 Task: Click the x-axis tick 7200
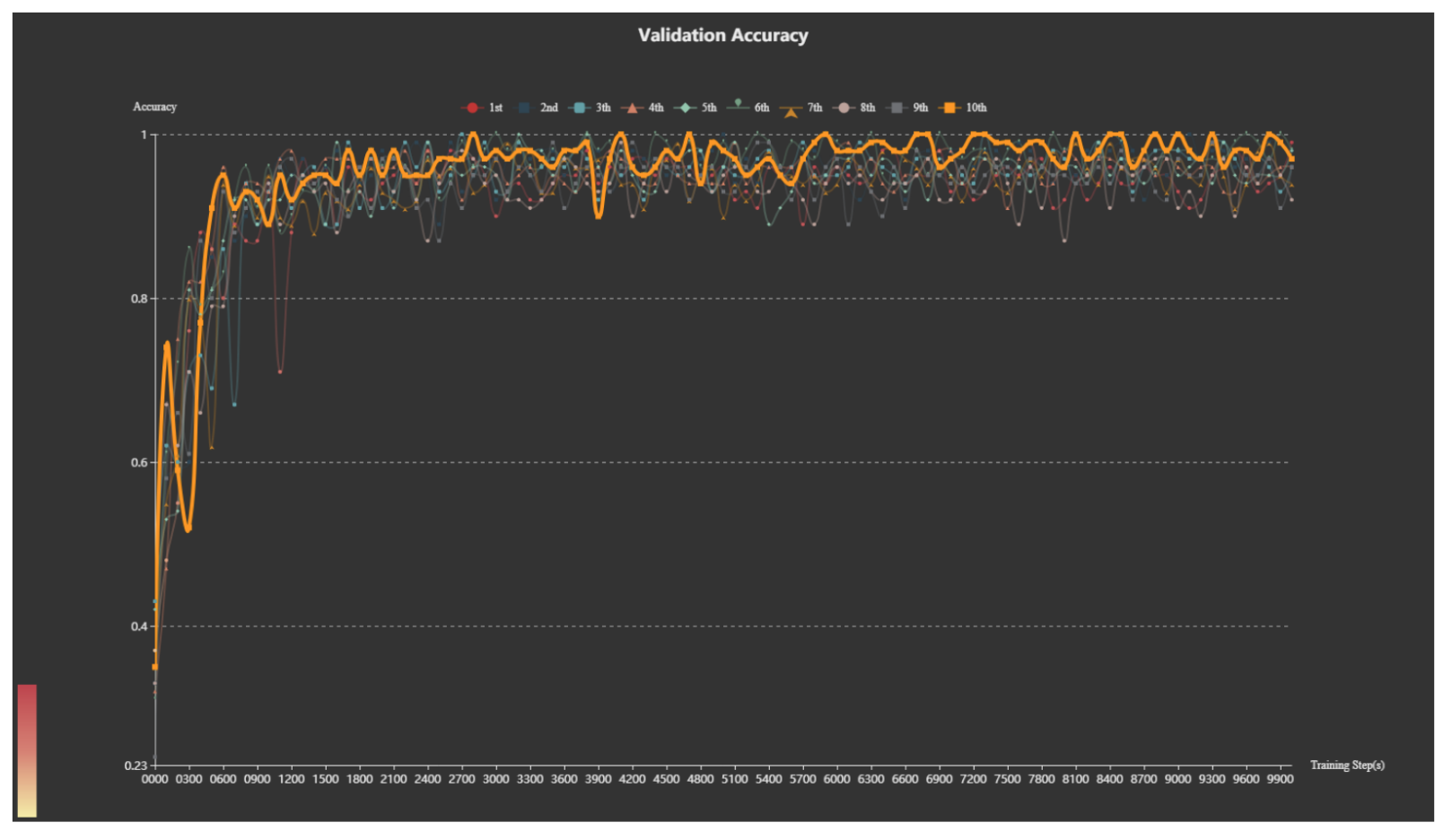(973, 780)
